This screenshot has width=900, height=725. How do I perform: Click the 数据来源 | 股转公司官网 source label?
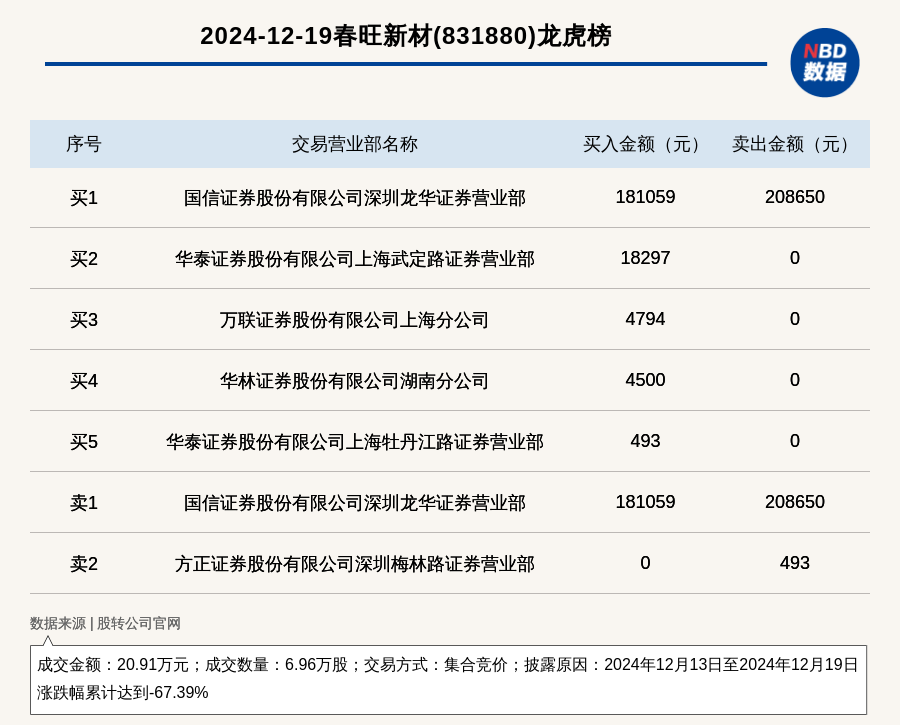tap(105, 623)
